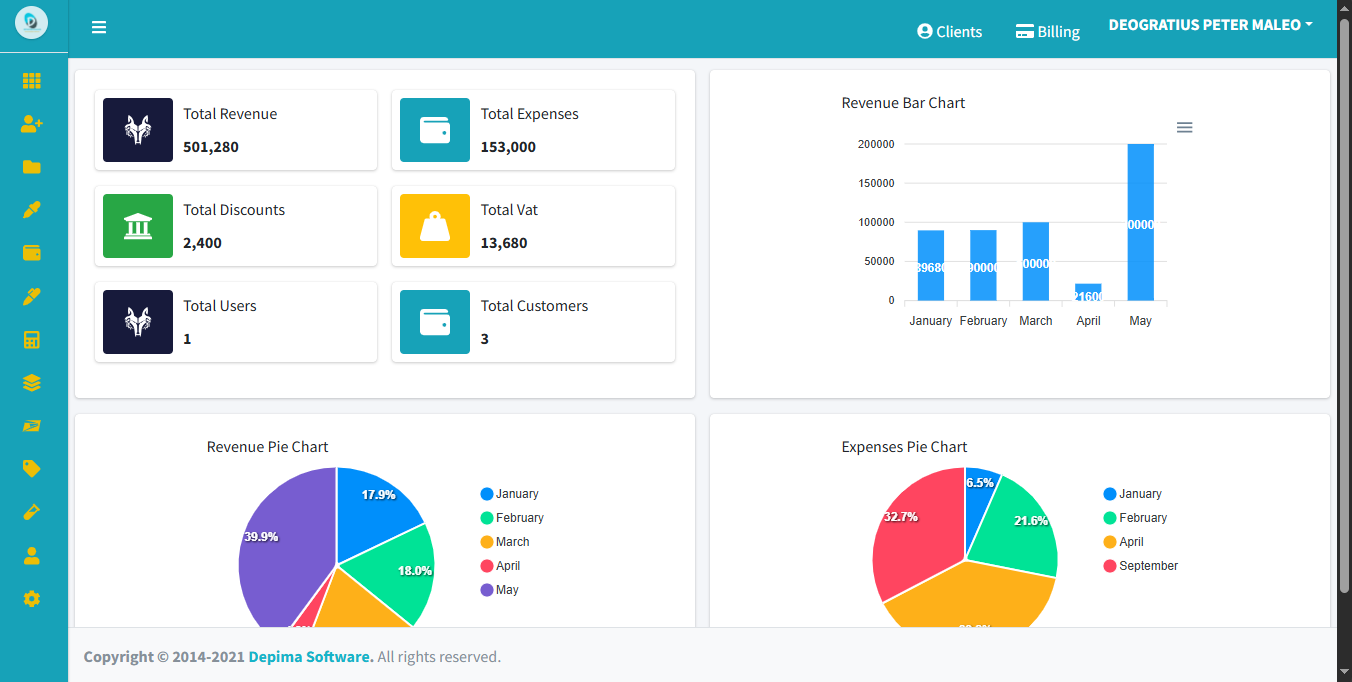
Task: Open Billing in the top navigation
Action: pos(1048,32)
